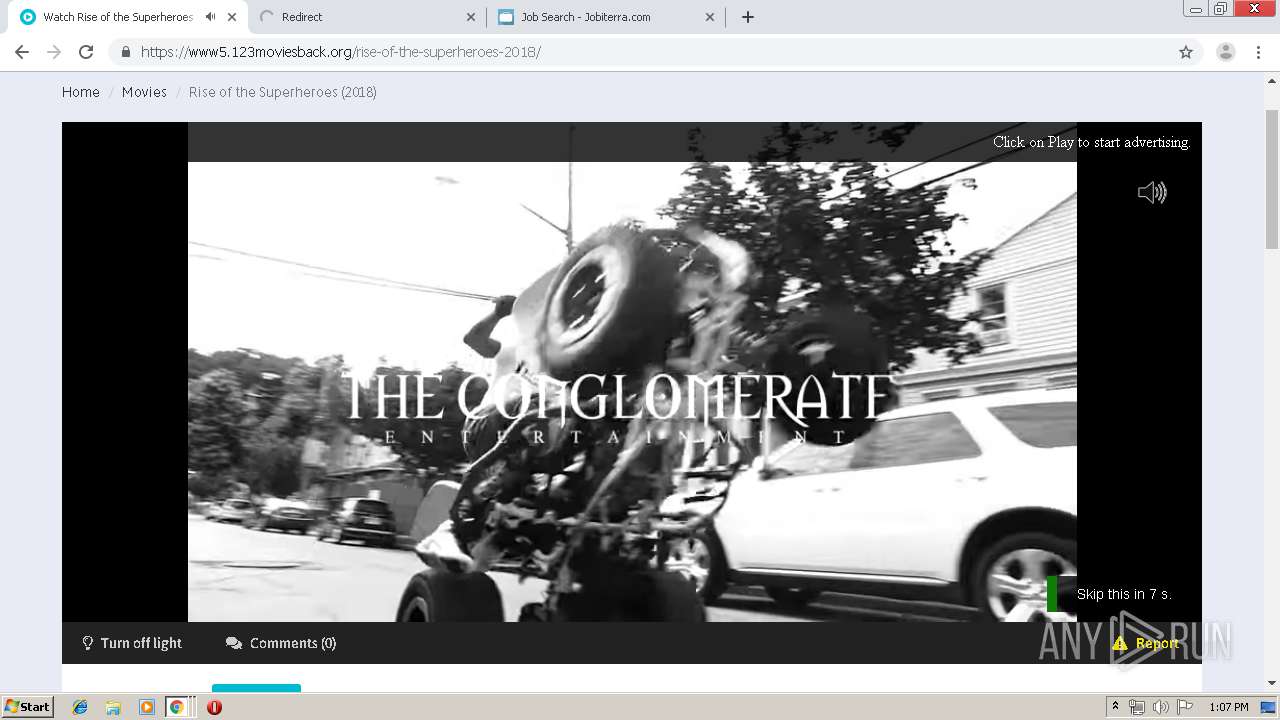
Task: View site security lock info
Action: click(x=125, y=52)
